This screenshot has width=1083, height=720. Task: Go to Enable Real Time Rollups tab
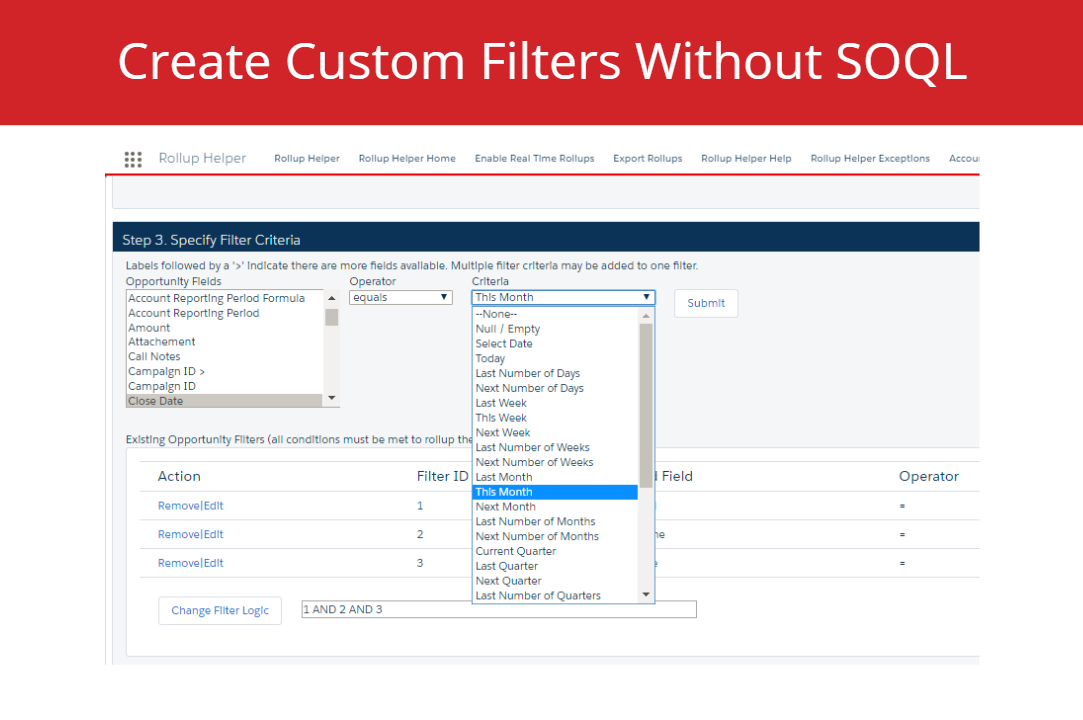pos(534,159)
